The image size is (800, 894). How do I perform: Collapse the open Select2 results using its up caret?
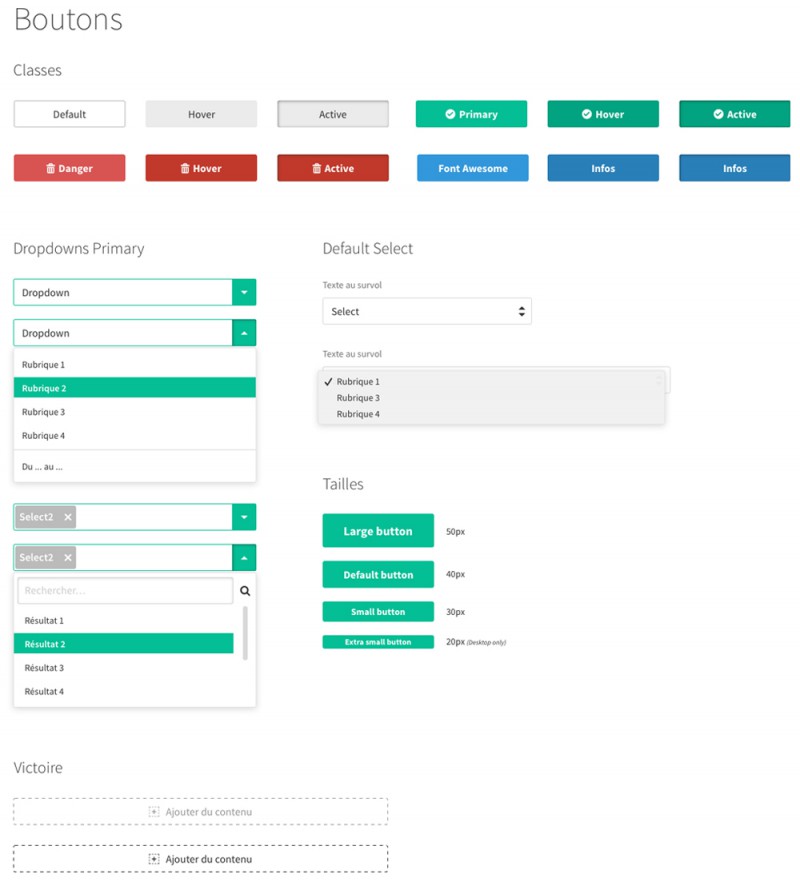tap(244, 558)
